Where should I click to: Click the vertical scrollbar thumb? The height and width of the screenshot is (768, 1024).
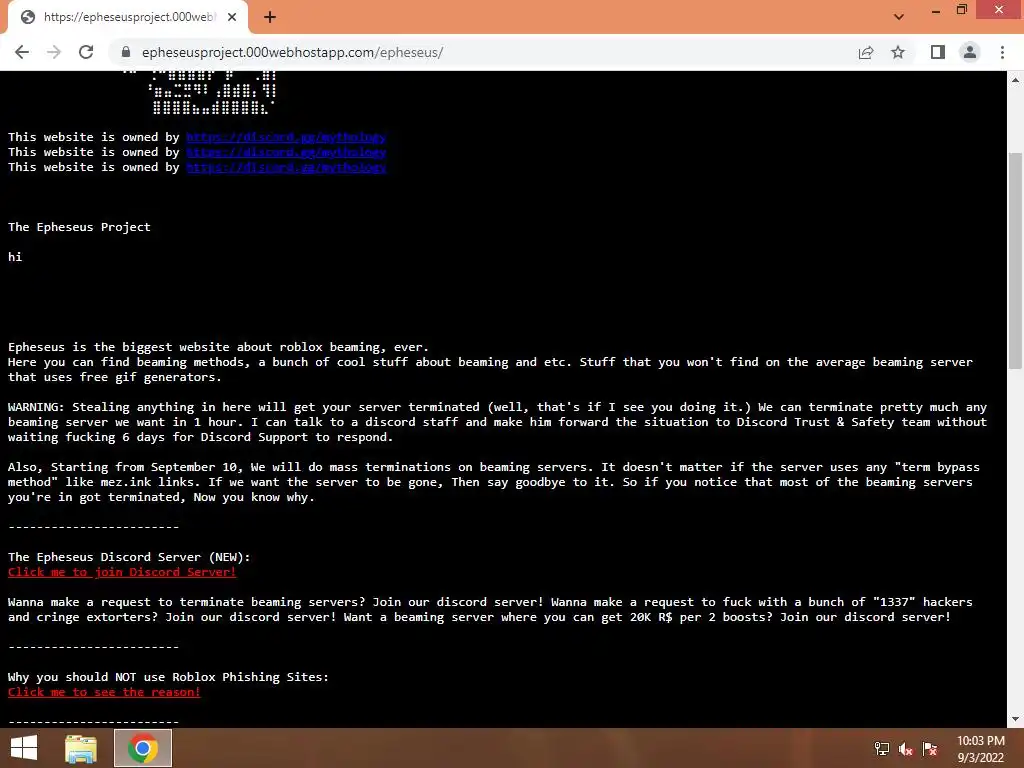[1015, 261]
